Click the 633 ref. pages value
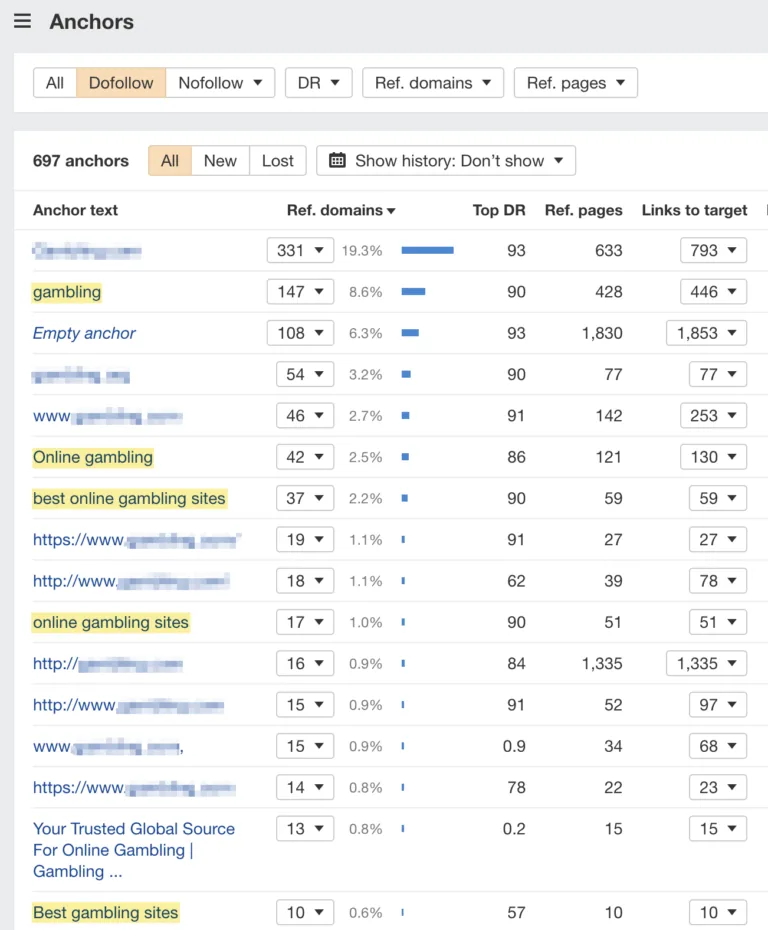Viewport: 768px width, 930px height. pyautogui.click(x=608, y=251)
